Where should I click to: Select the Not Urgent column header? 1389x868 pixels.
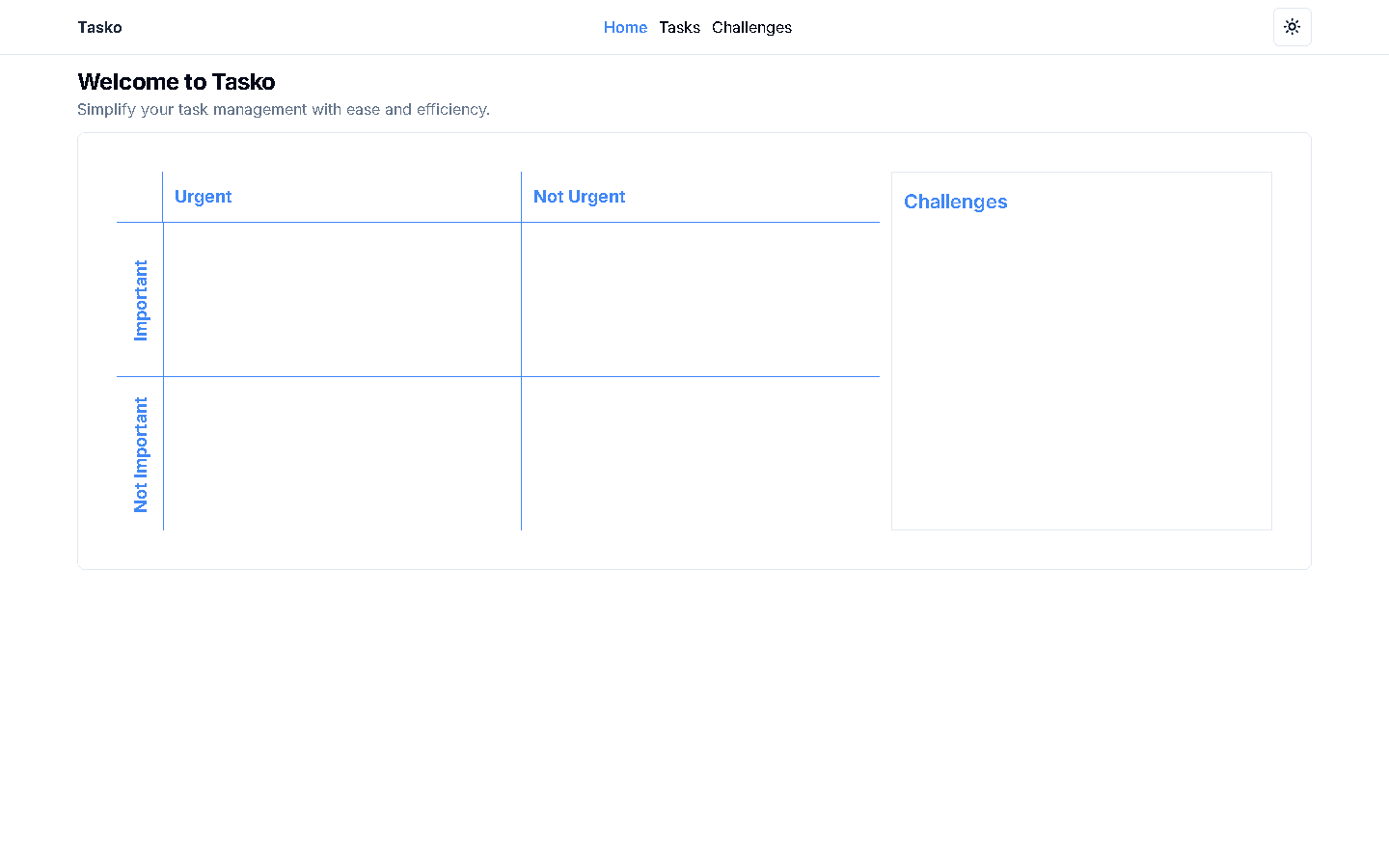pyautogui.click(x=579, y=197)
